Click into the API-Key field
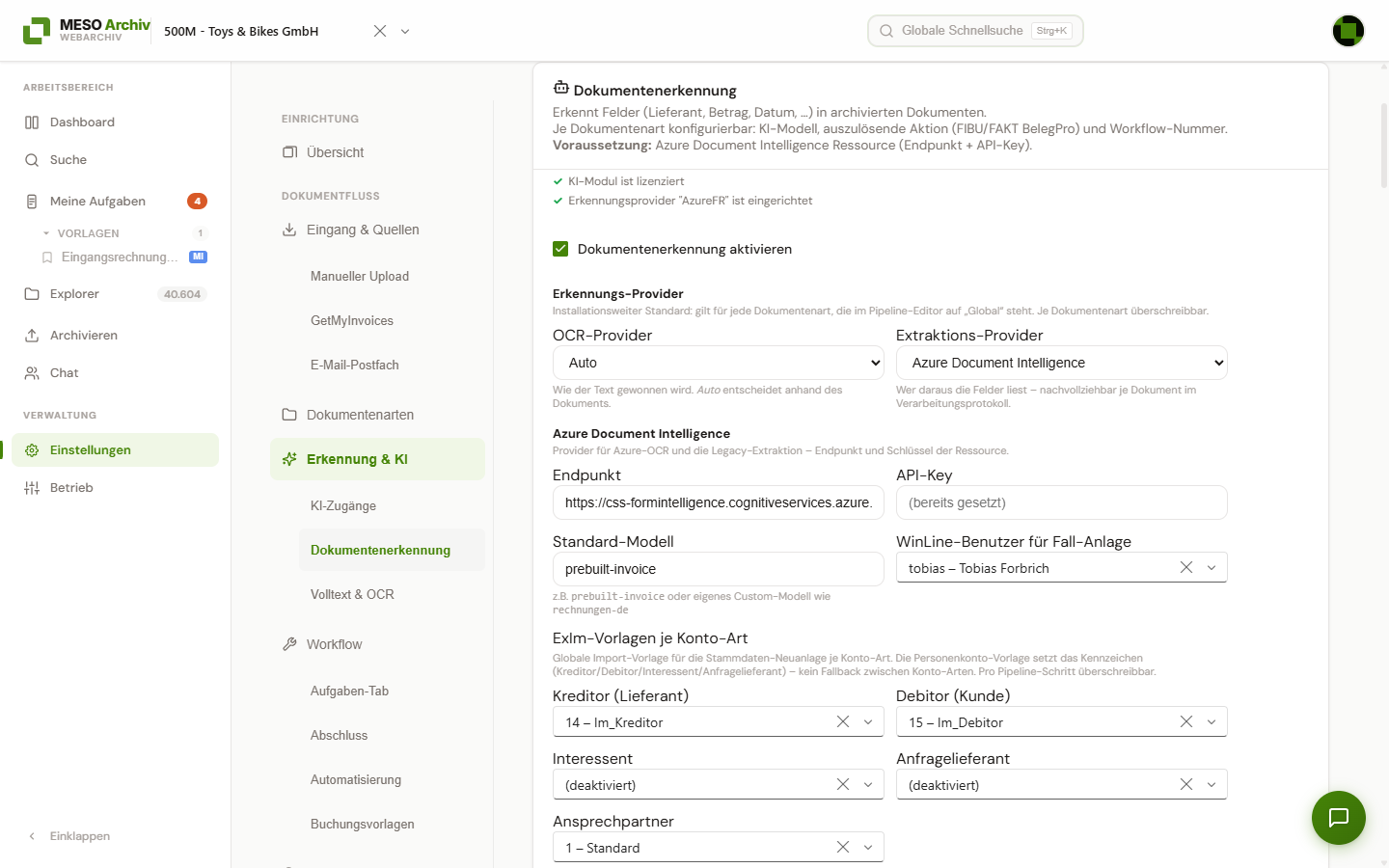The width and height of the screenshot is (1389, 868). tap(1062, 502)
